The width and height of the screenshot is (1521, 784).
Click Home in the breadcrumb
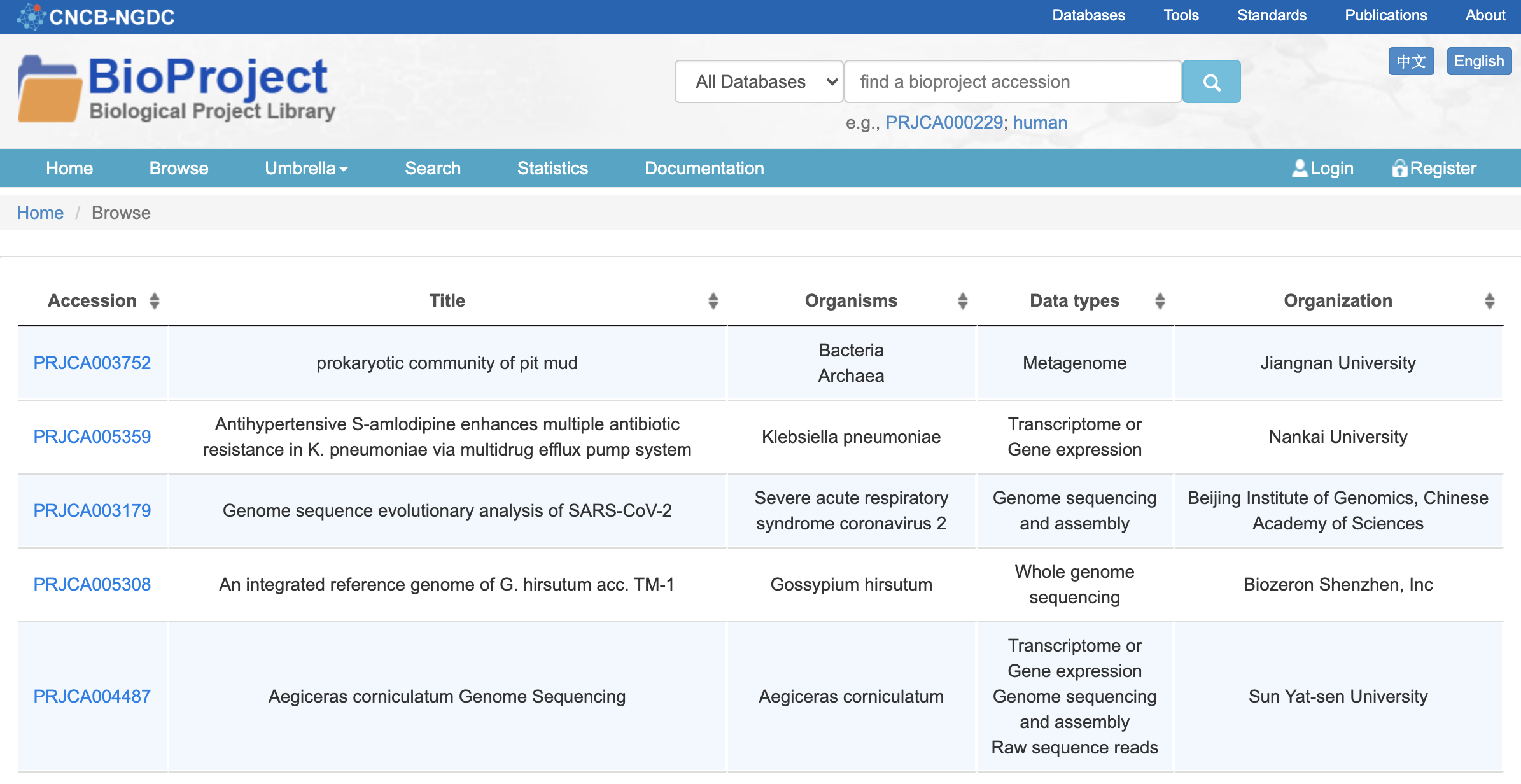pyautogui.click(x=40, y=213)
